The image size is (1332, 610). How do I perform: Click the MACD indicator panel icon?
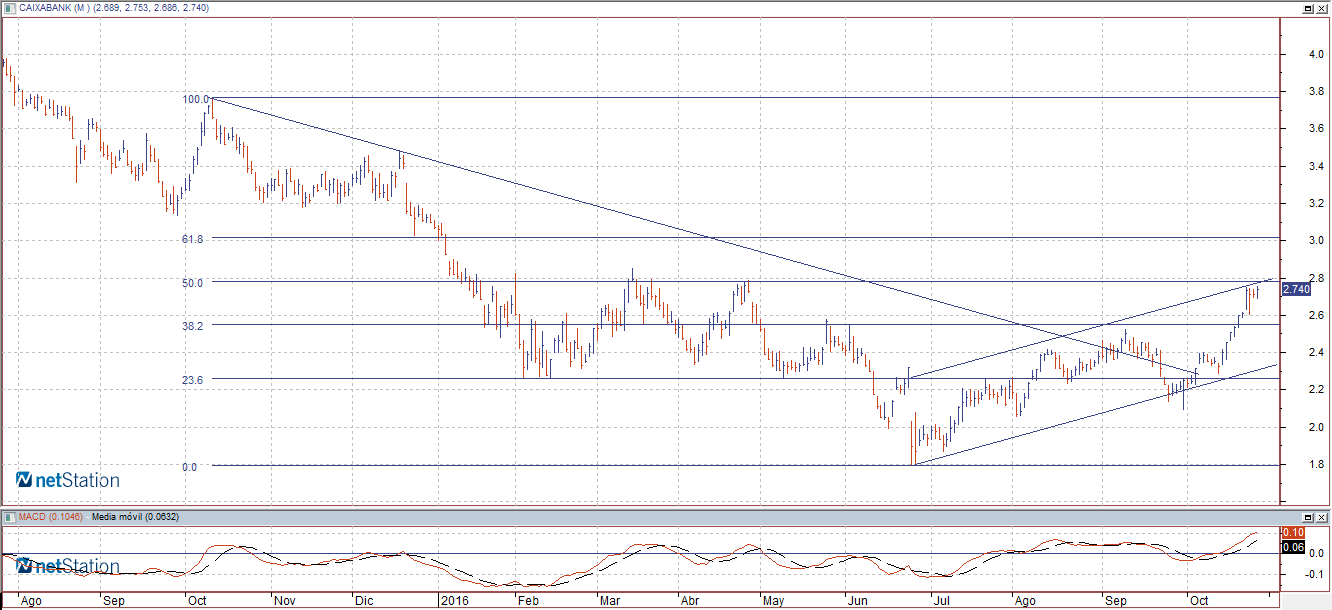[9, 517]
